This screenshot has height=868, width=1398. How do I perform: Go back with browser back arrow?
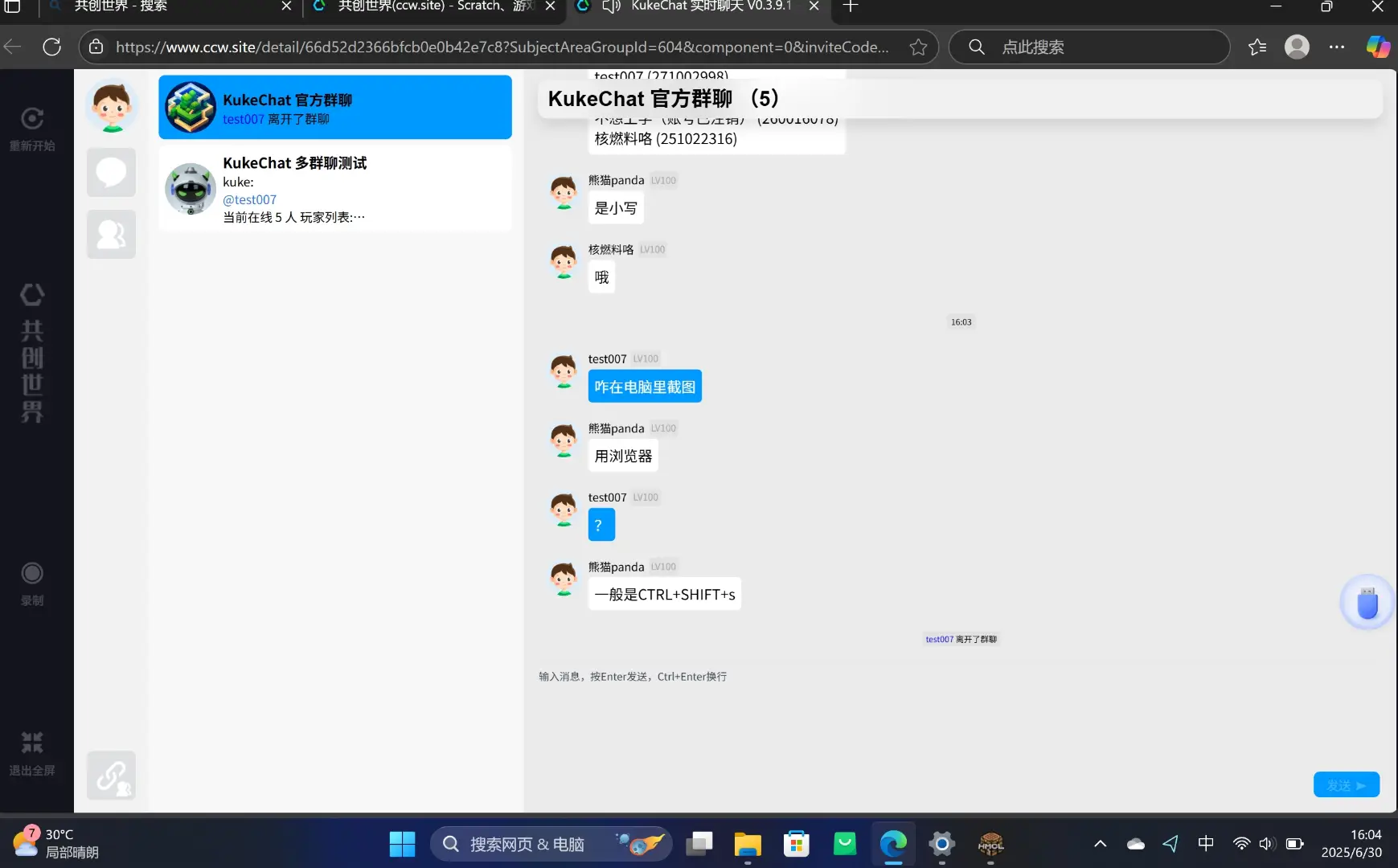coord(12,47)
